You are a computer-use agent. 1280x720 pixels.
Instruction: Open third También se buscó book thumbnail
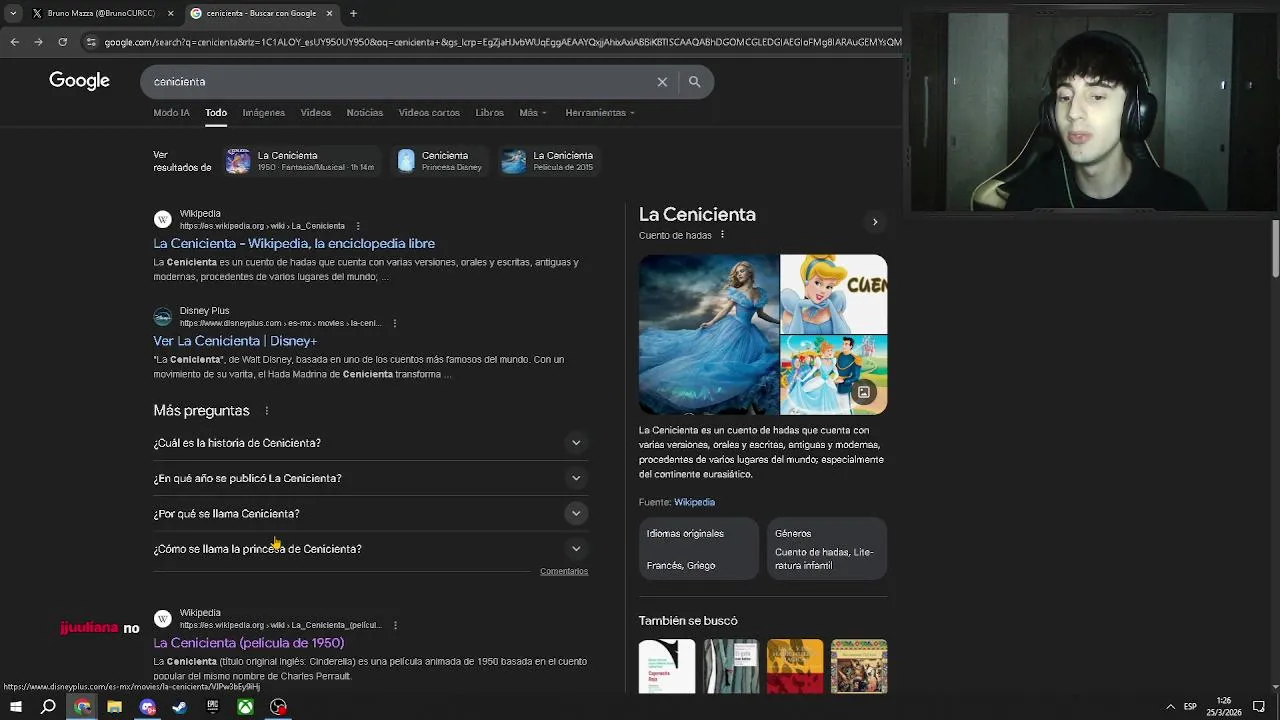pyautogui.click(x=795, y=666)
